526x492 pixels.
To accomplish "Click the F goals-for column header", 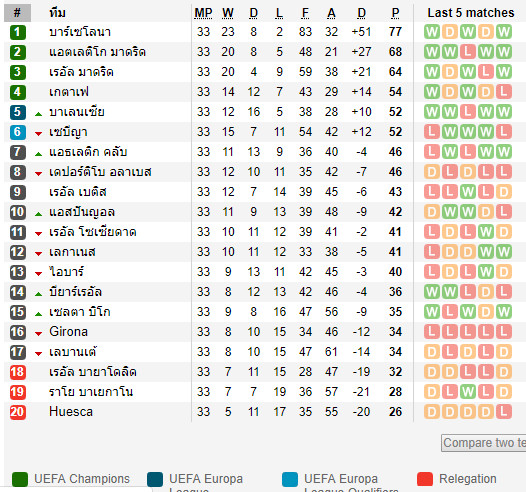I will [305, 13].
